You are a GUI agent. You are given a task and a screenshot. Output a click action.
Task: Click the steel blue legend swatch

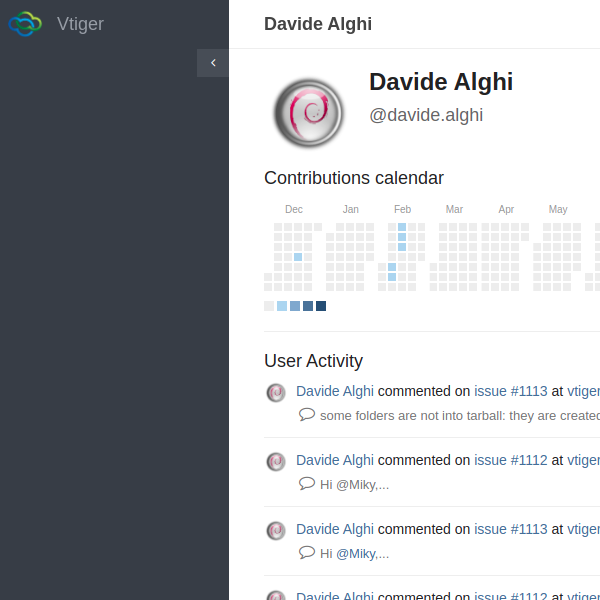tap(308, 306)
